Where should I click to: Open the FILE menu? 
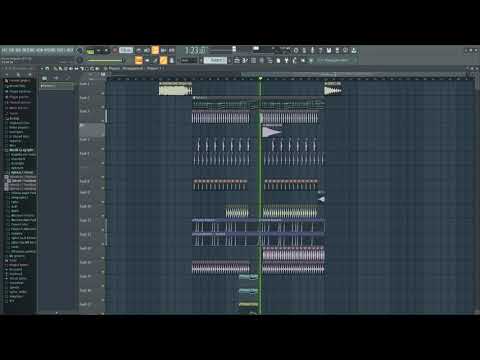click(x=4, y=50)
